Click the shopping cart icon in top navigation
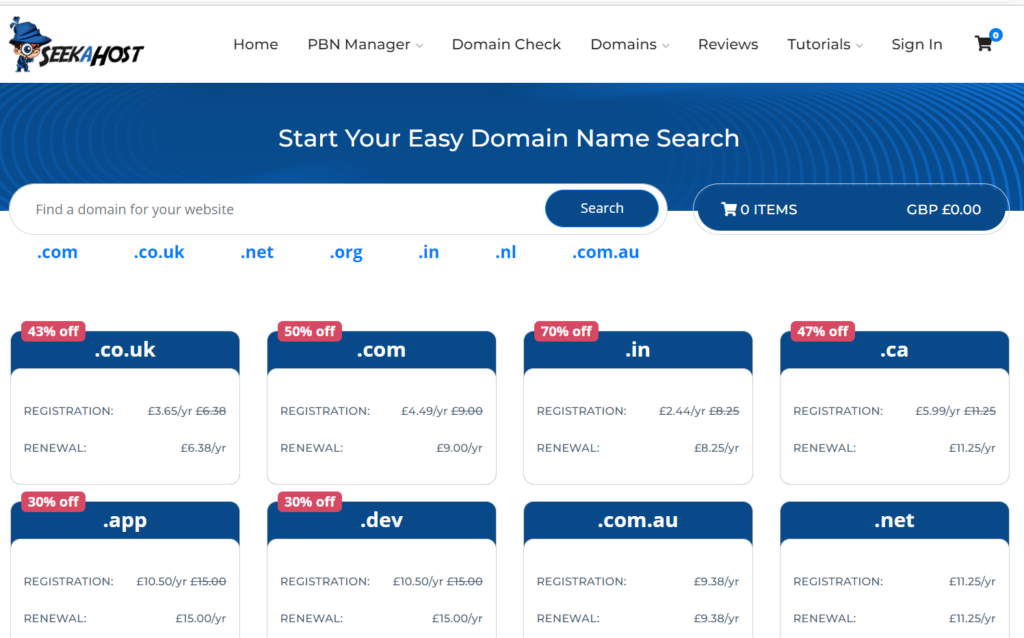Screen dimensions: 1024x638 pos(983,44)
